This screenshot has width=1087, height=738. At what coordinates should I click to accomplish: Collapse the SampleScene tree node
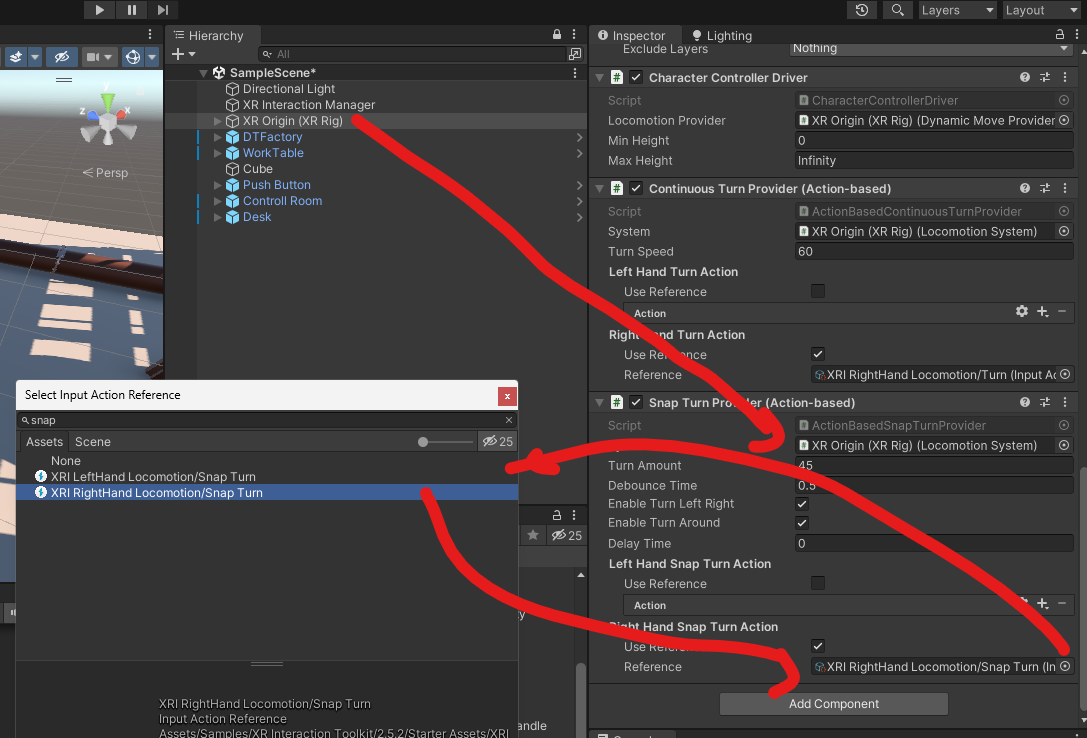(203, 73)
